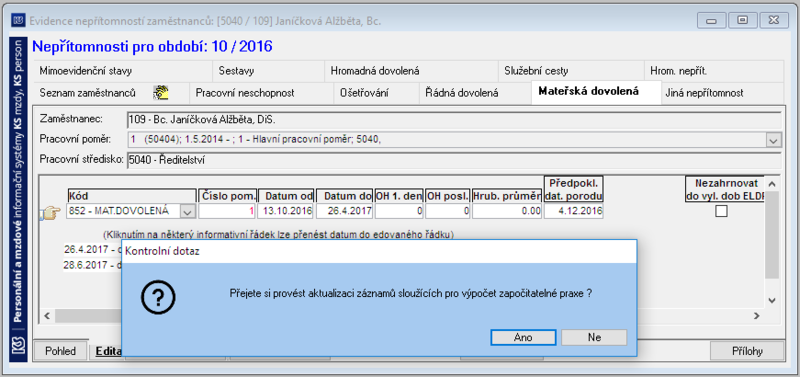Open the Pracovní neschopnost tab
This screenshot has width=800, height=377.
click(261, 93)
